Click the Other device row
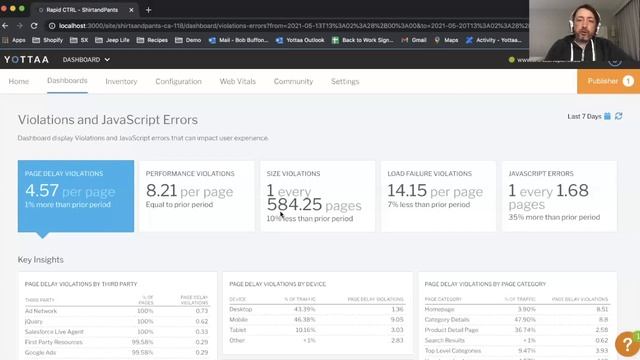This screenshot has width=640, height=360. (317, 340)
